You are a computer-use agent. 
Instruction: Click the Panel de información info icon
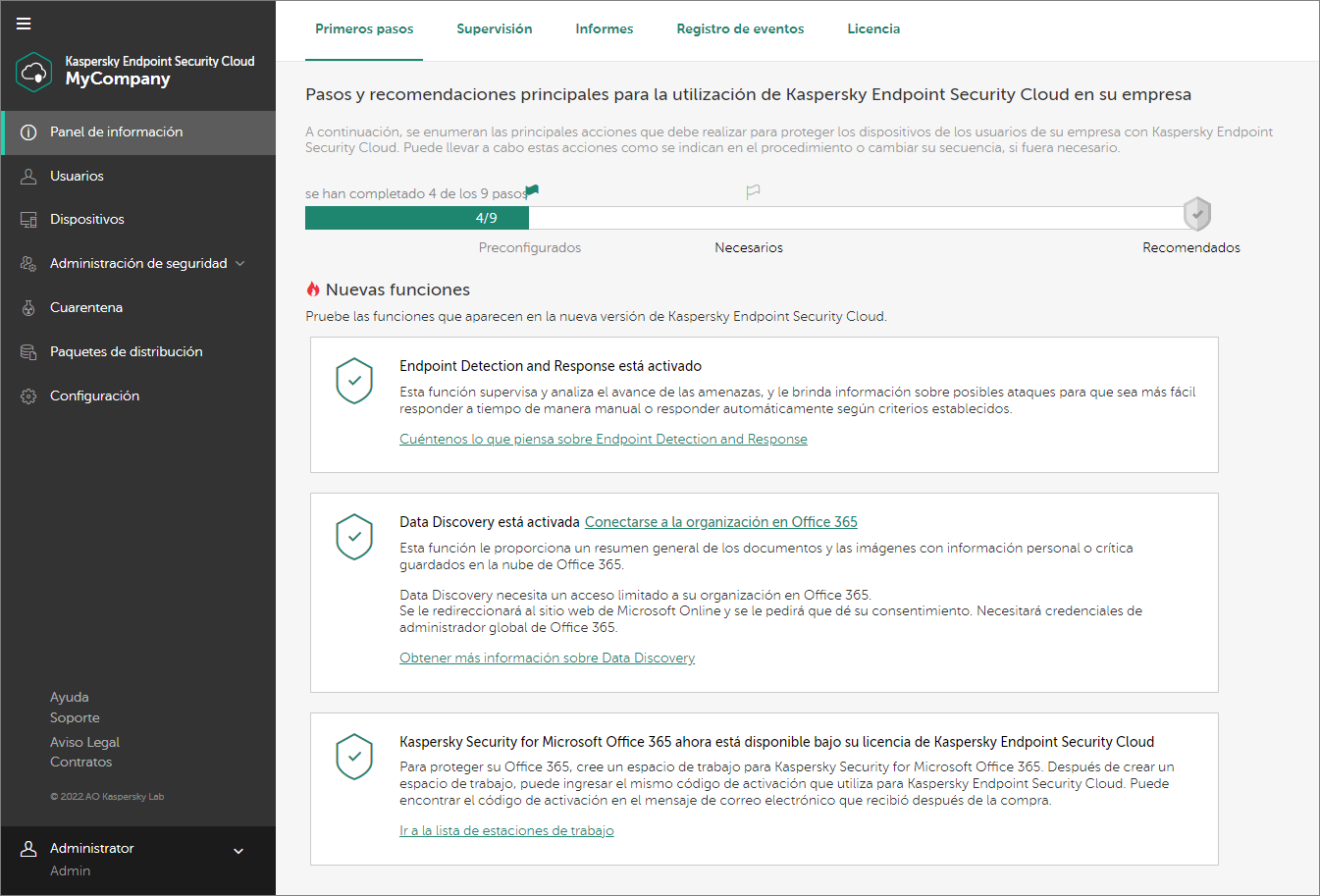[x=28, y=132]
